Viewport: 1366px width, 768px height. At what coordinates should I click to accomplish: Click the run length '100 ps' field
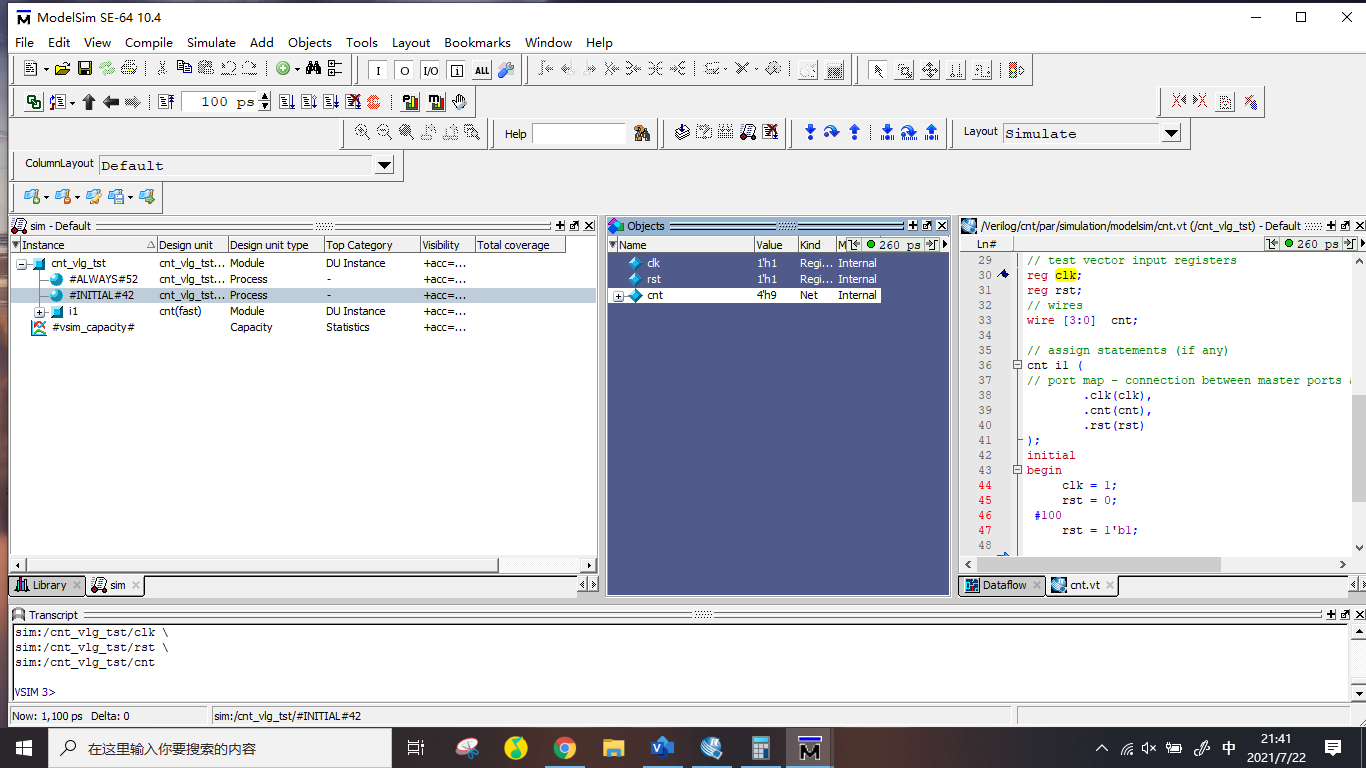coord(220,102)
